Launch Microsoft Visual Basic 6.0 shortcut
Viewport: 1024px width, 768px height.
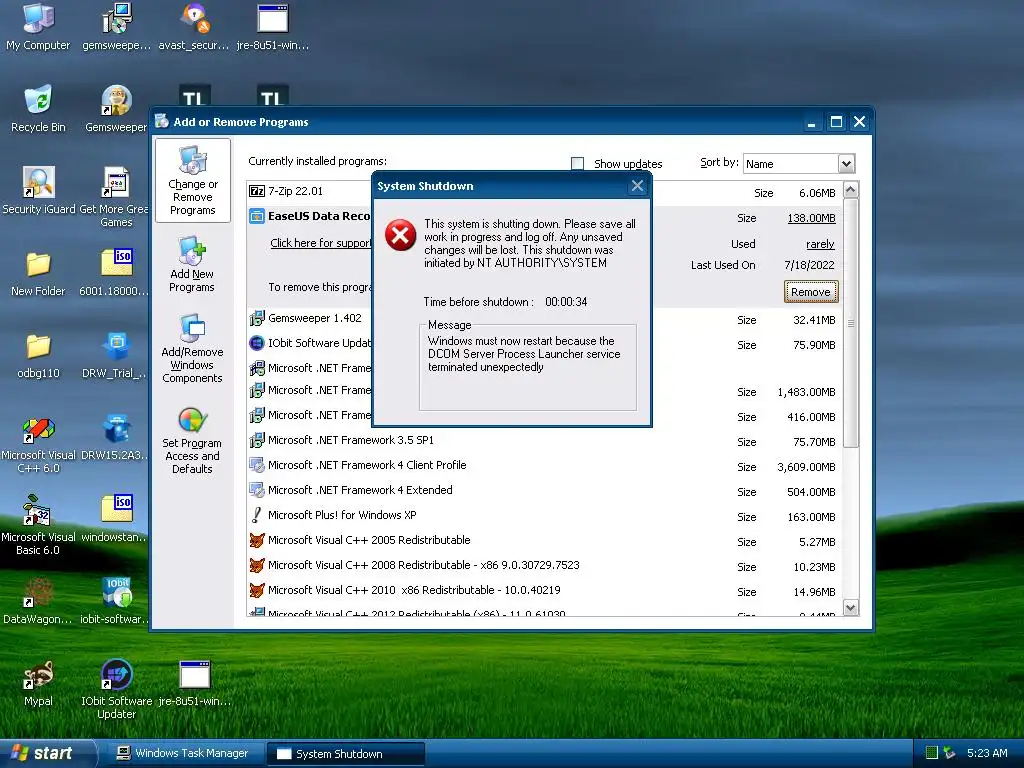(38, 526)
